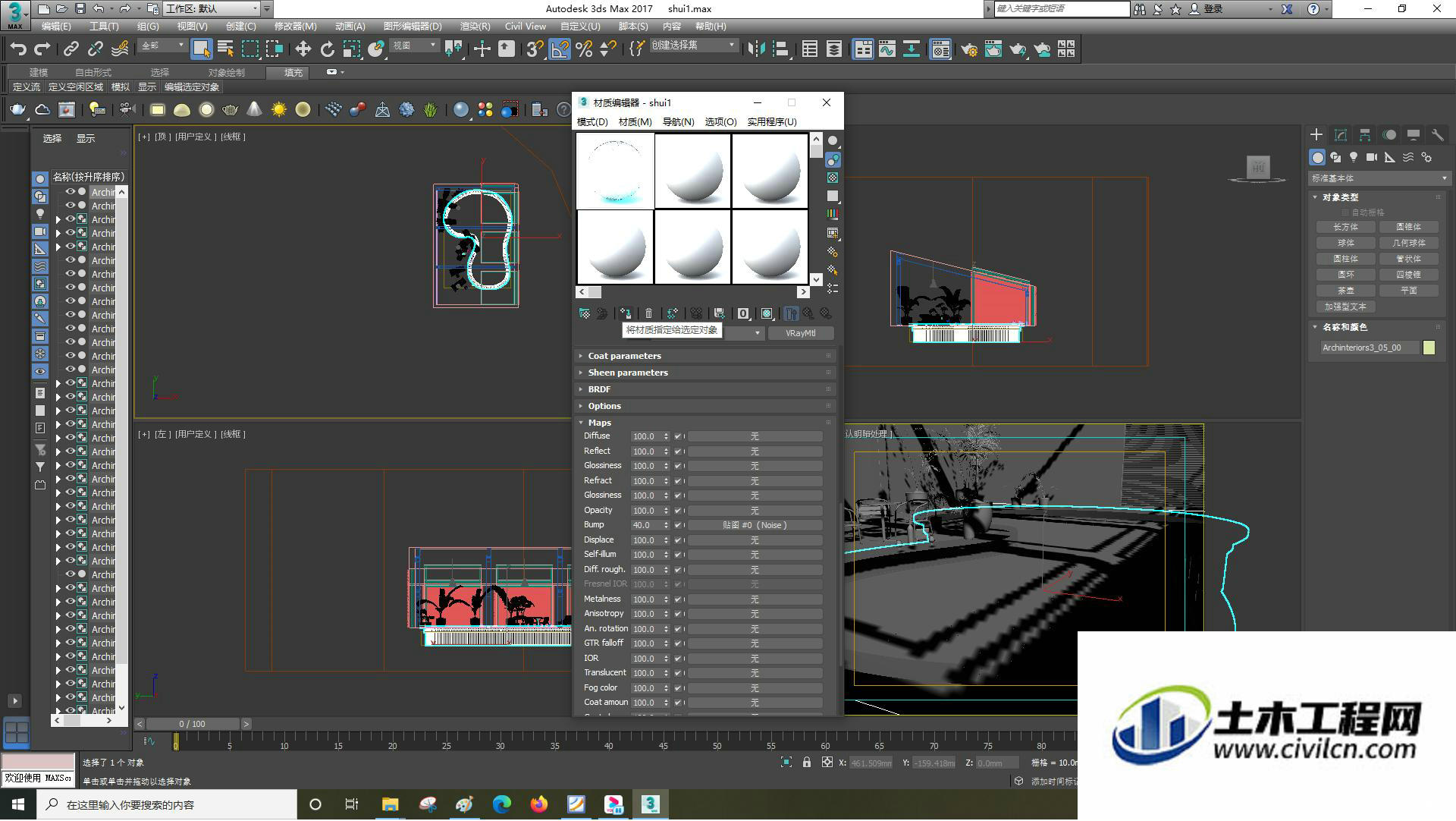Screen dimensions: 1456x821
Task: Click the 球体 sphere primitive button
Action: [1346, 243]
